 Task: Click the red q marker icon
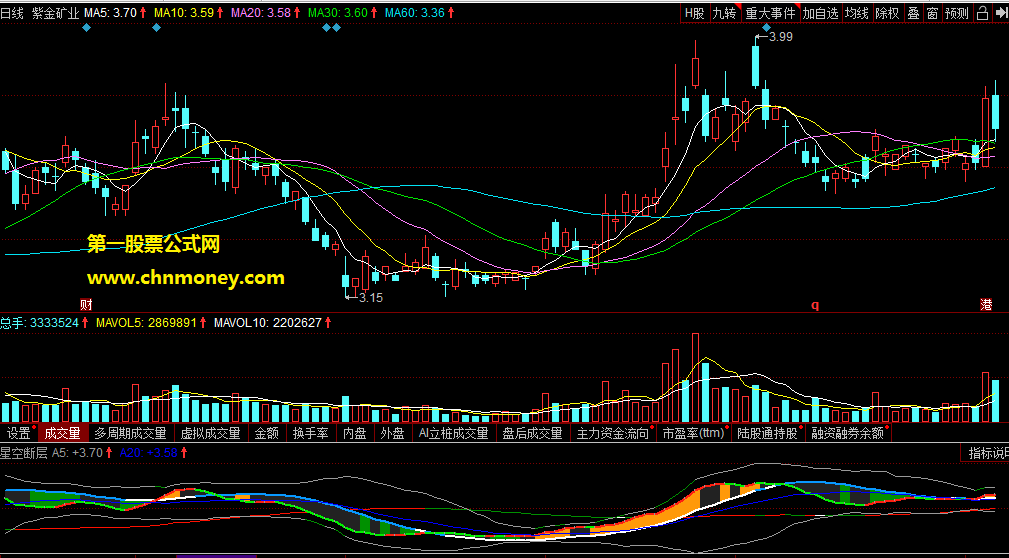coord(815,306)
